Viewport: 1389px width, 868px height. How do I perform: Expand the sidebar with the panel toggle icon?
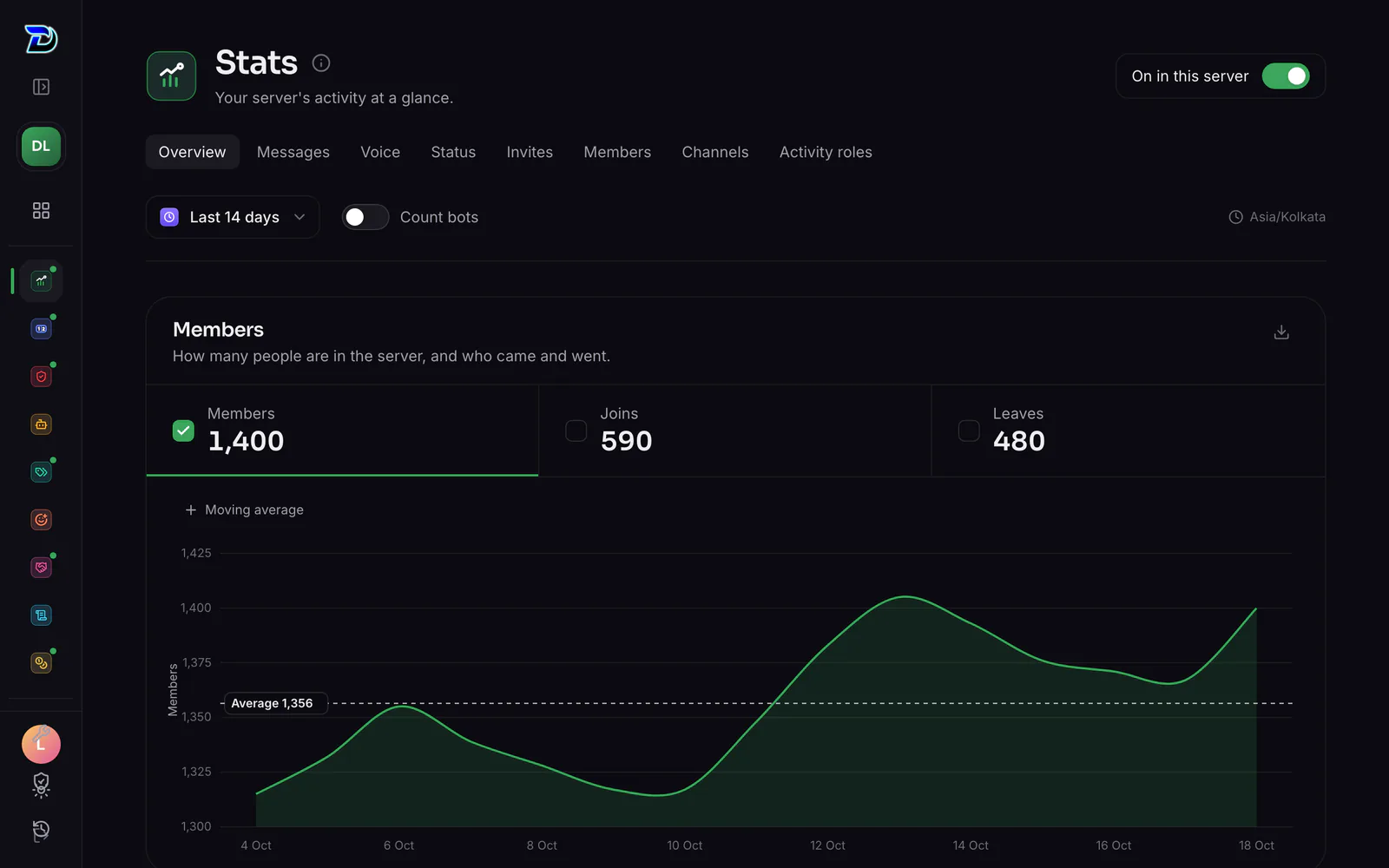[x=41, y=87]
